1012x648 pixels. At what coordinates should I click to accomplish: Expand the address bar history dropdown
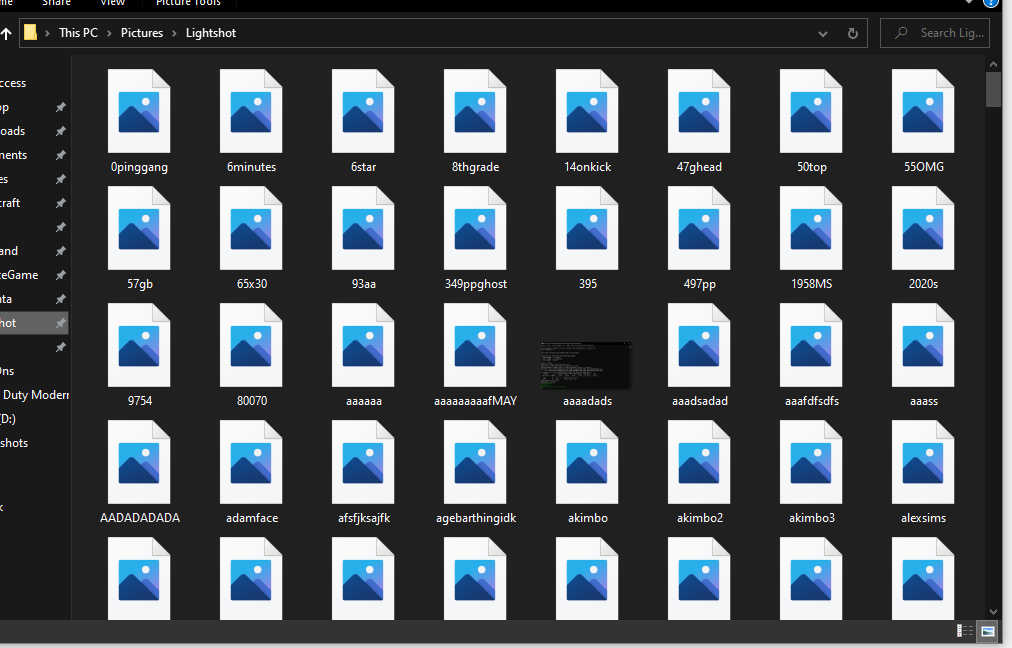(823, 33)
